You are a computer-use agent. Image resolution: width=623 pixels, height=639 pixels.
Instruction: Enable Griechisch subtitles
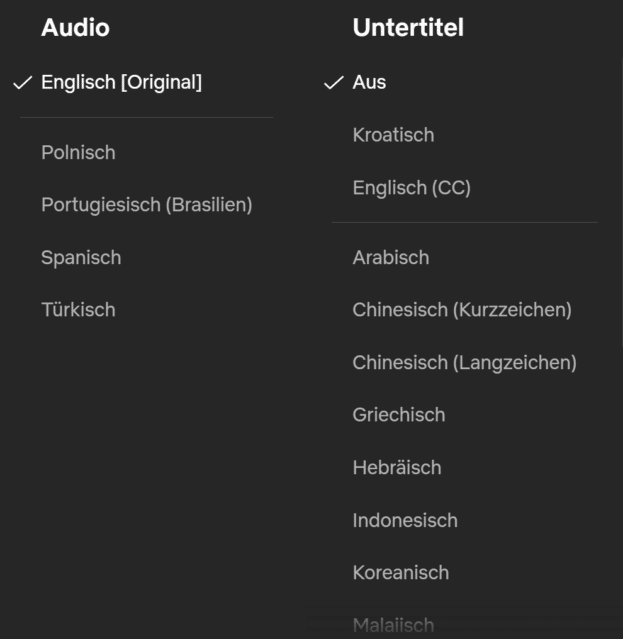click(x=398, y=415)
